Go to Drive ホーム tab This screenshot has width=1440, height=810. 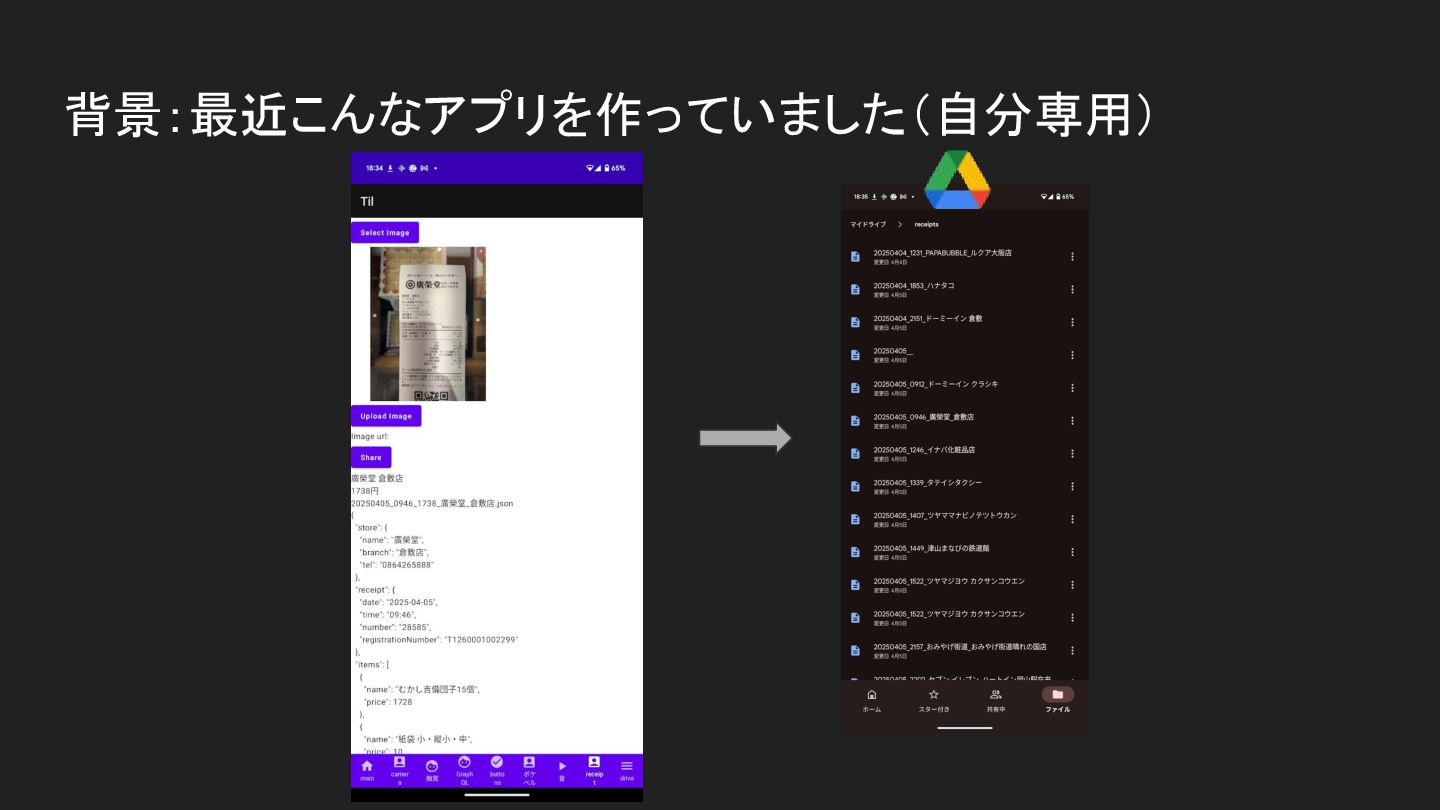(x=872, y=701)
